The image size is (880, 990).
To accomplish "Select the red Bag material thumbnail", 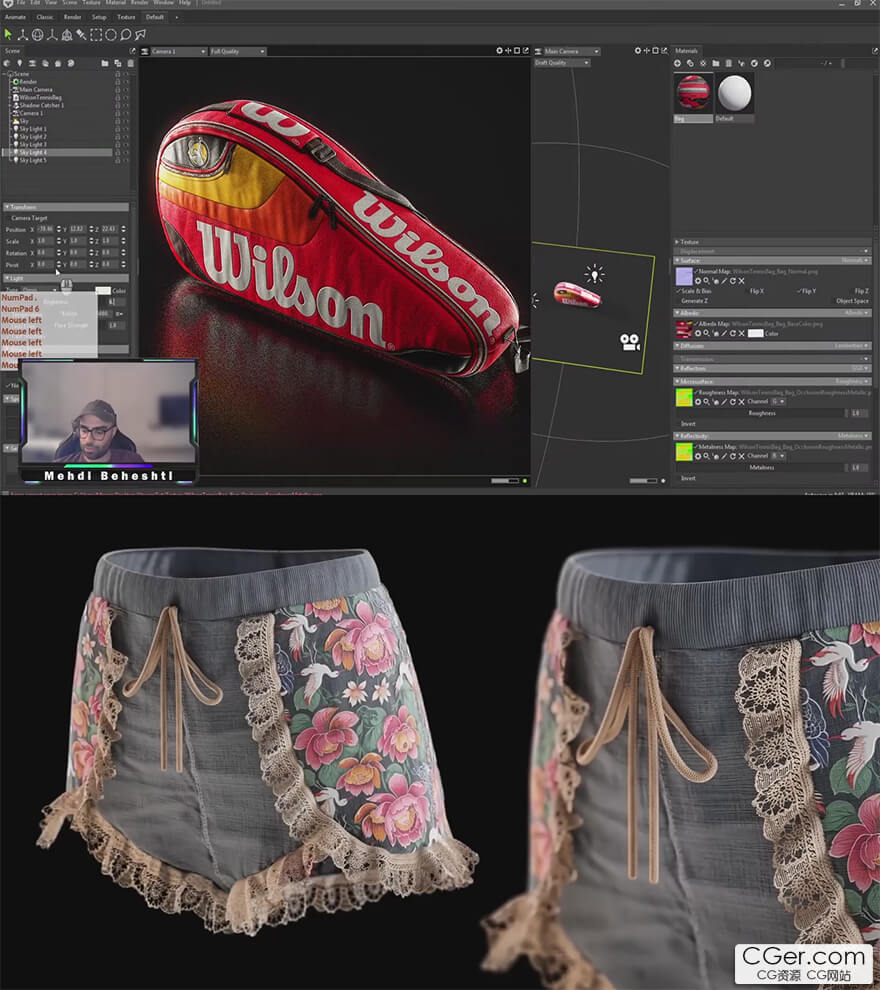I will [x=694, y=93].
